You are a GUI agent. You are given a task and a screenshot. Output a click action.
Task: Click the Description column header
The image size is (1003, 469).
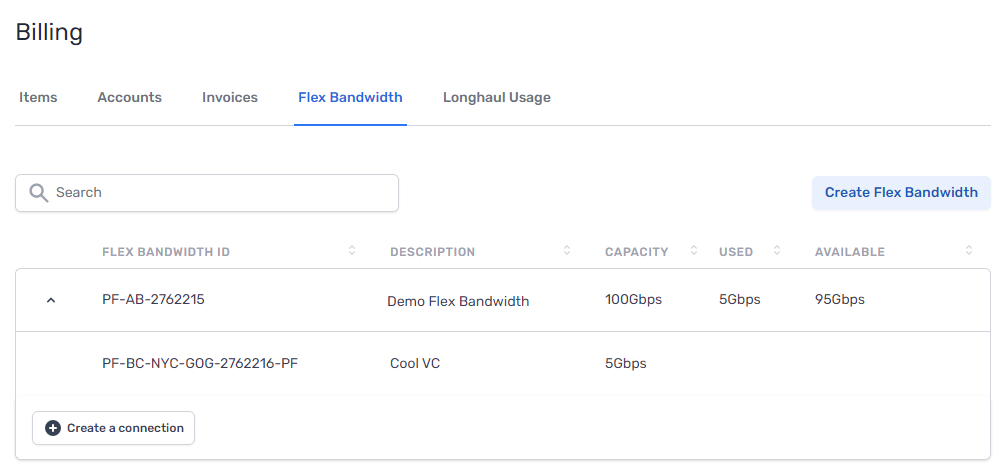pyautogui.click(x=432, y=252)
